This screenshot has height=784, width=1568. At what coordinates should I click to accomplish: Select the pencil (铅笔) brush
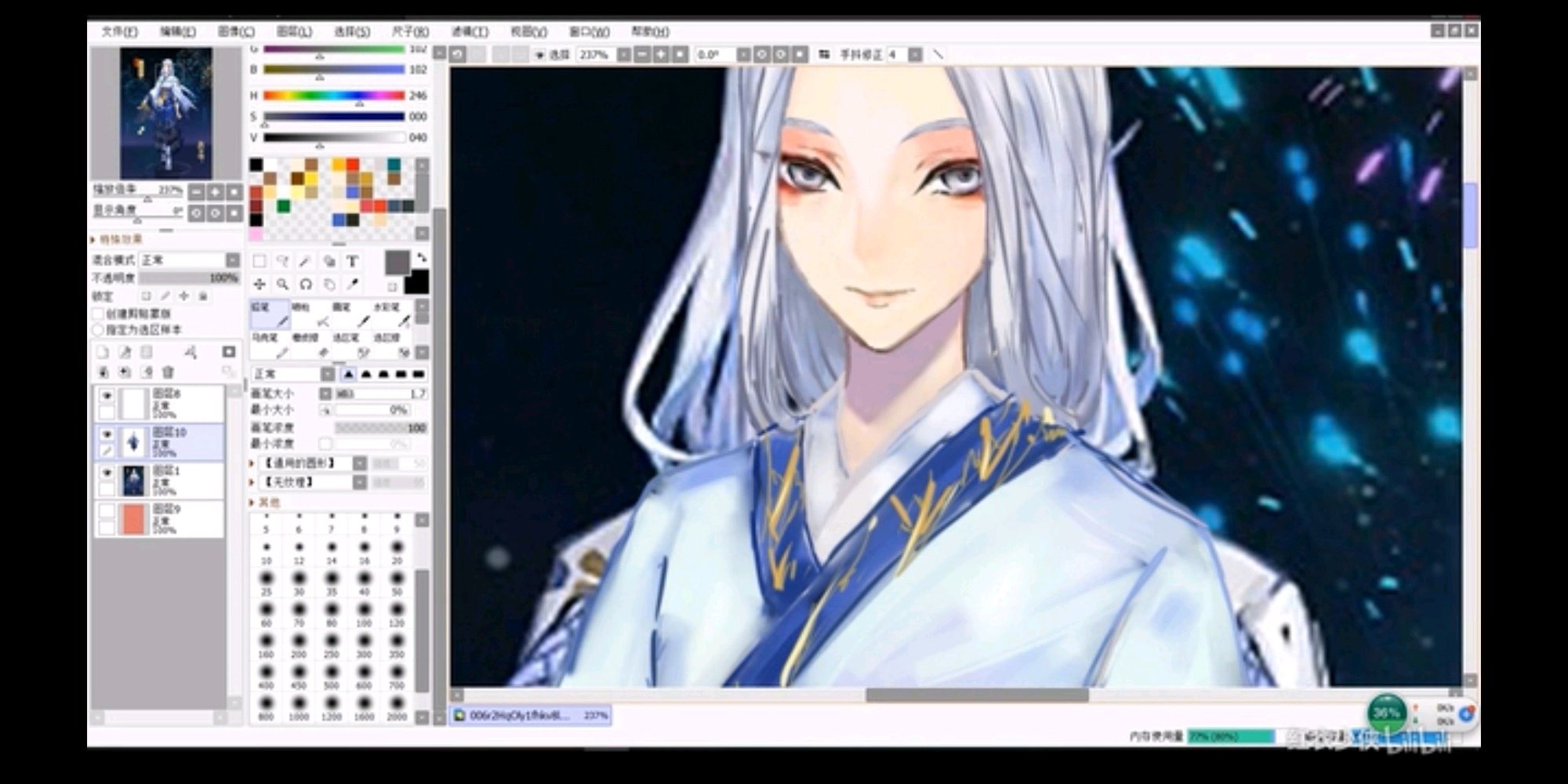click(x=270, y=314)
